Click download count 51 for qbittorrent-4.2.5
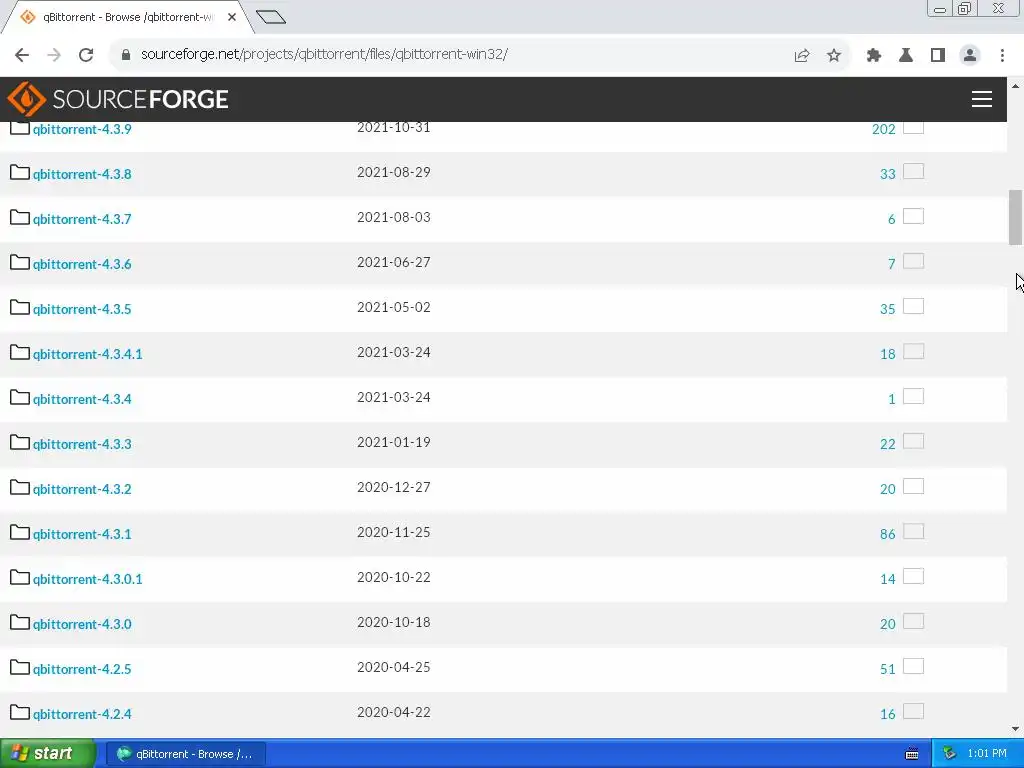The image size is (1024, 768). (x=888, y=669)
